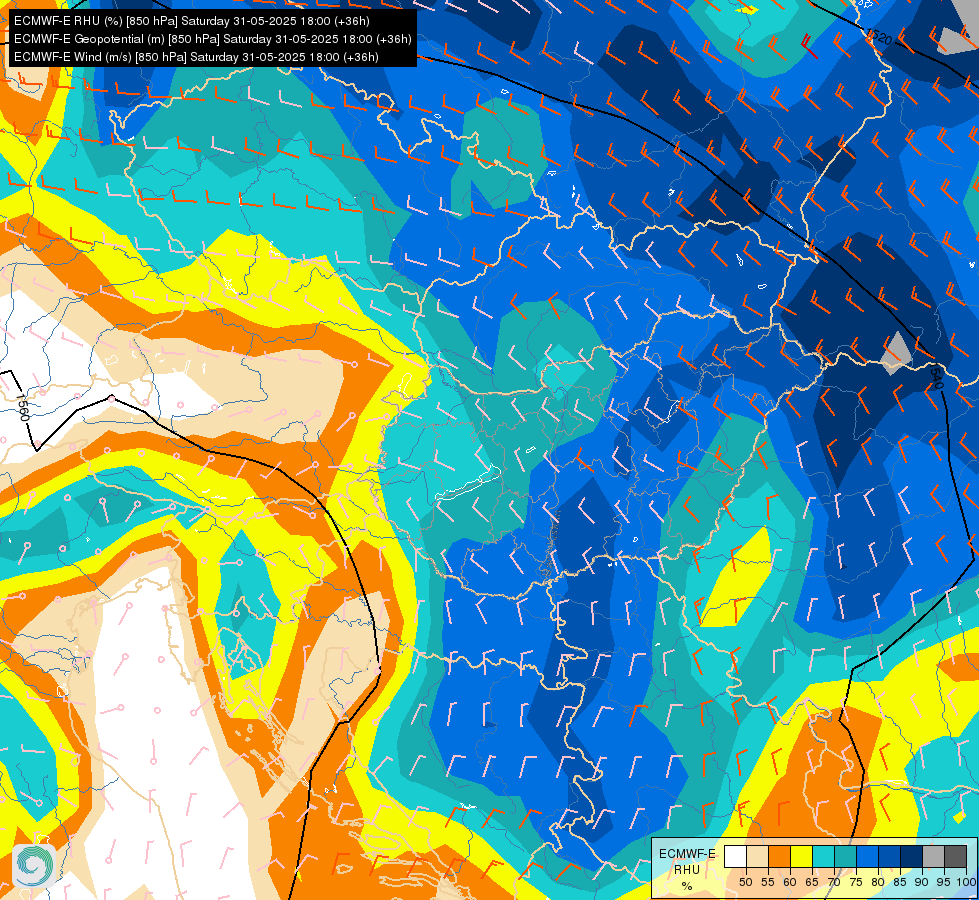Click the orange legend swatch for 55-60%
The height and width of the screenshot is (900, 979).
(x=779, y=856)
